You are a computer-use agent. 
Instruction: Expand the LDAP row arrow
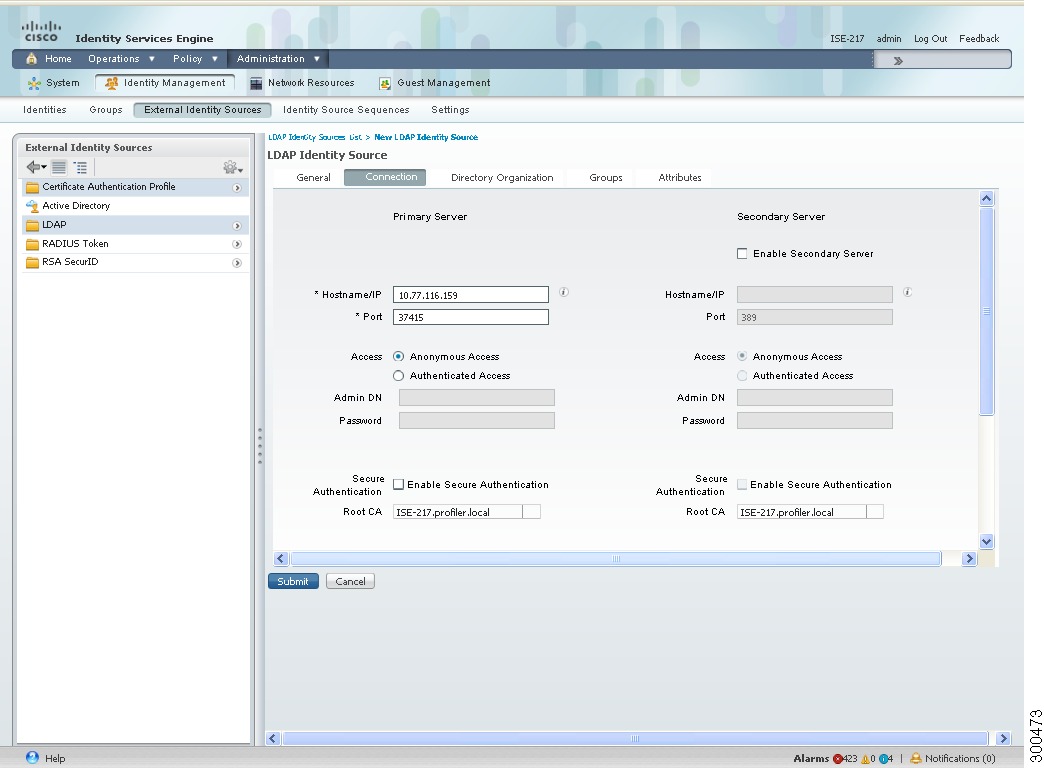pyautogui.click(x=236, y=226)
